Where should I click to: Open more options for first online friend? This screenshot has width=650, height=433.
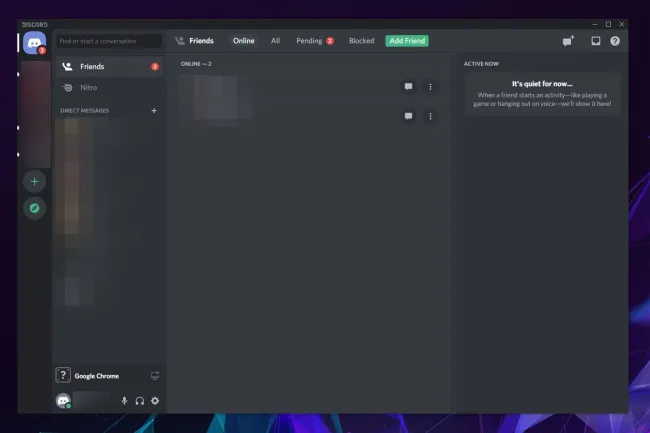coord(430,87)
